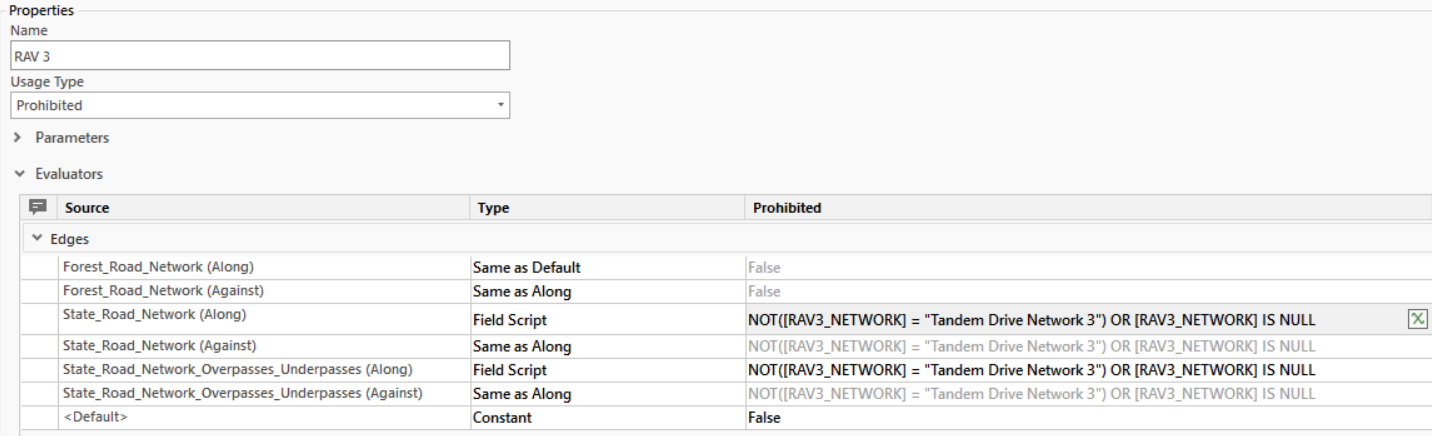Click the State_Road_Network (Along) script expression
Screen dimensions: 1432x436
tap(1031, 320)
